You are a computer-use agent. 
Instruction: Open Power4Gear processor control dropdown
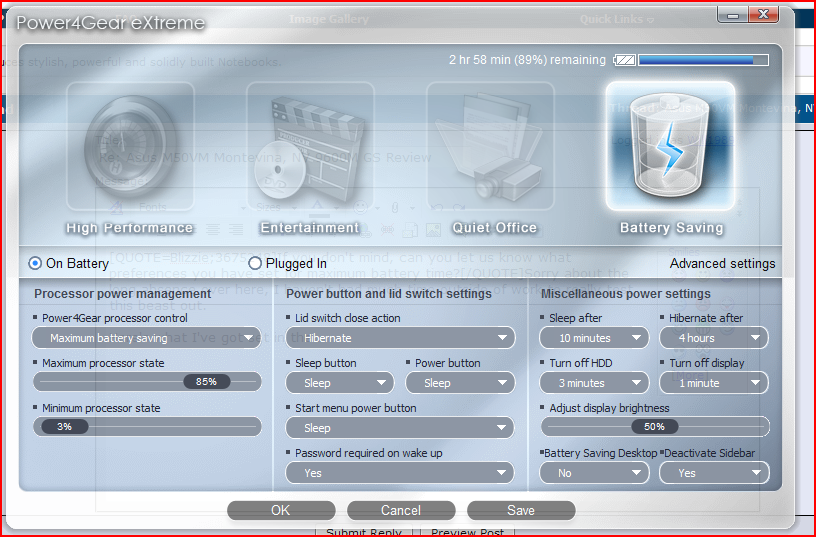coord(146,338)
